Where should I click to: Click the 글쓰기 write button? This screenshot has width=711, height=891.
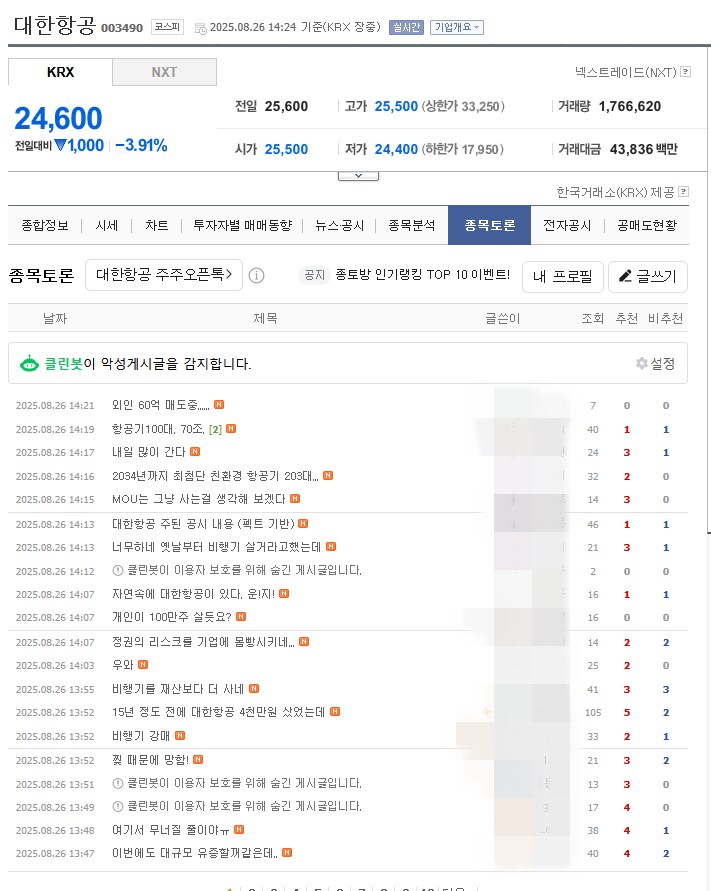click(648, 277)
